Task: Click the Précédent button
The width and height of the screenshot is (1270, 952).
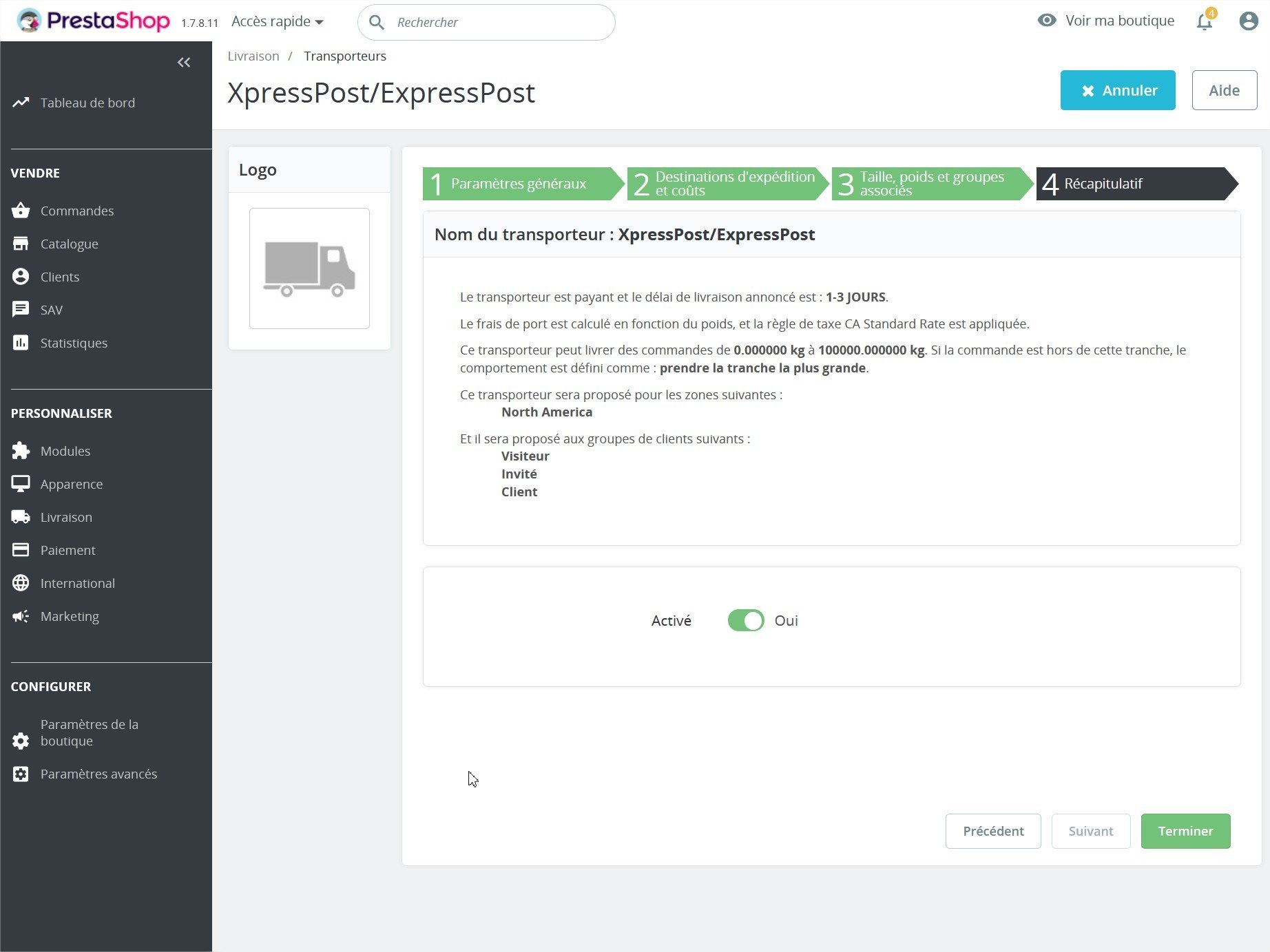Action: coord(993,831)
